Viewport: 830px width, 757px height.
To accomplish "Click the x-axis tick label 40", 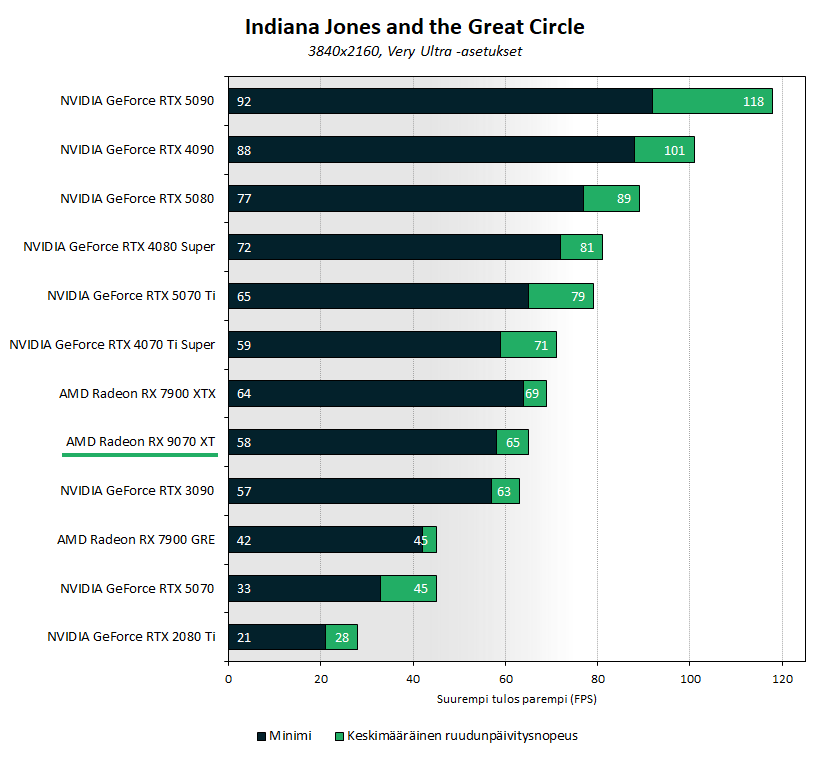I will pyautogui.click(x=413, y=679).
